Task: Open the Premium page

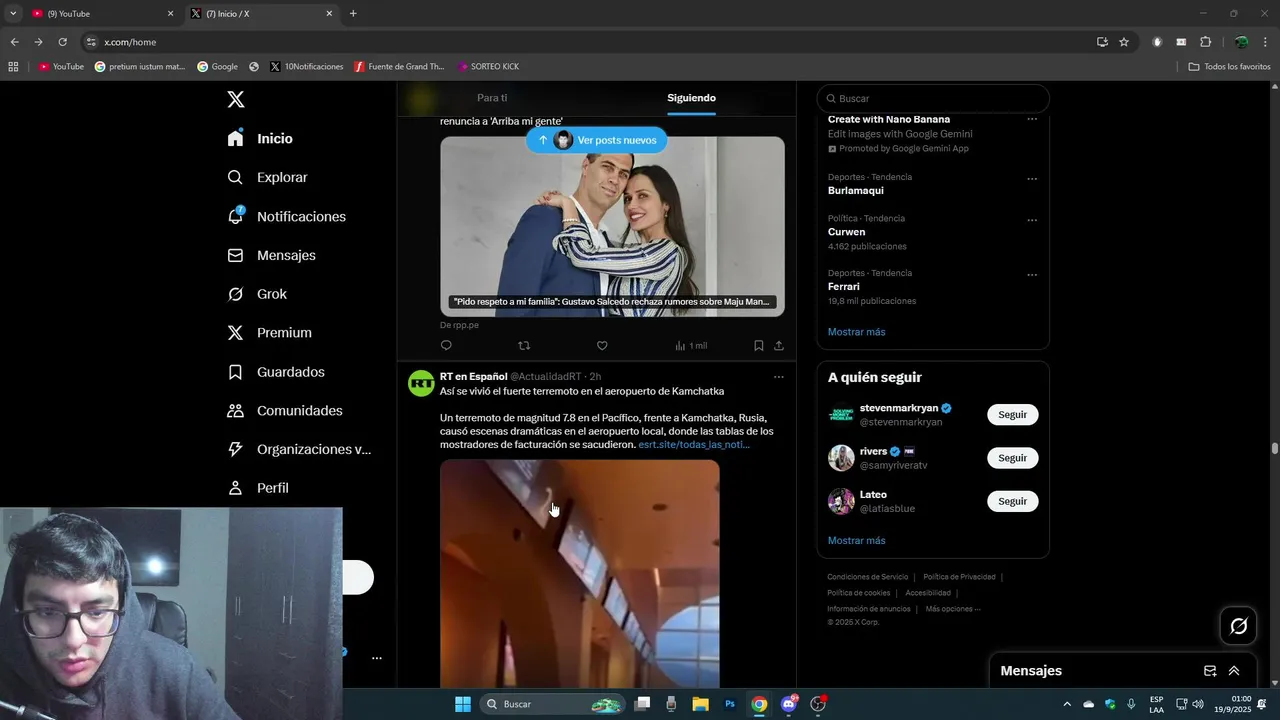Action: pos(269,333)
